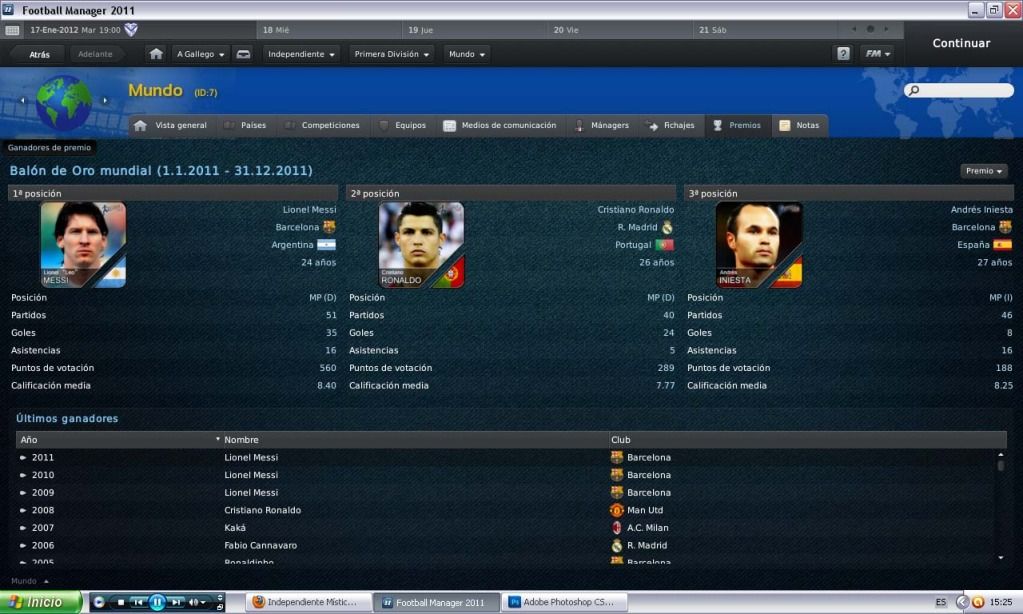The image size is (1023, 614).
Task: Click Ganadores de premio sub-tab
Action: tap(50, 147)
